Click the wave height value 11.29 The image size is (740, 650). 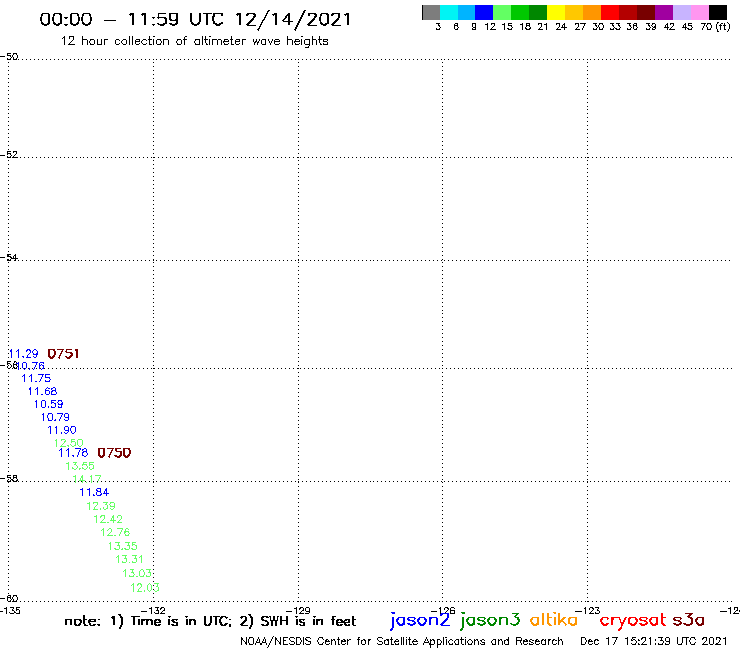(x=23, y=354)
